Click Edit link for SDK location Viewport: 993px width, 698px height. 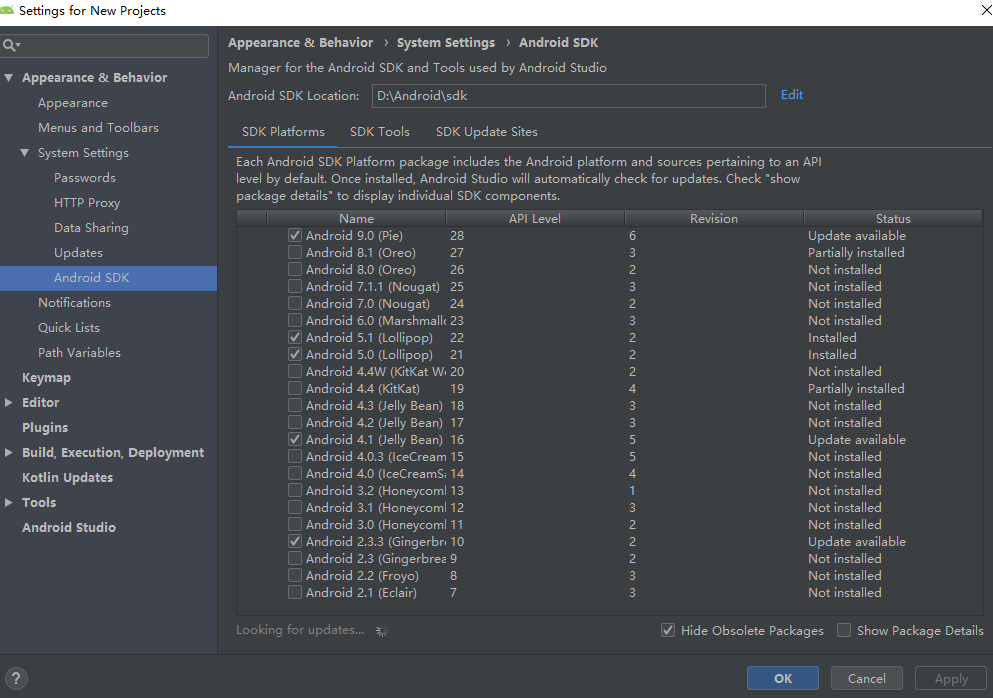click(792, 95)
